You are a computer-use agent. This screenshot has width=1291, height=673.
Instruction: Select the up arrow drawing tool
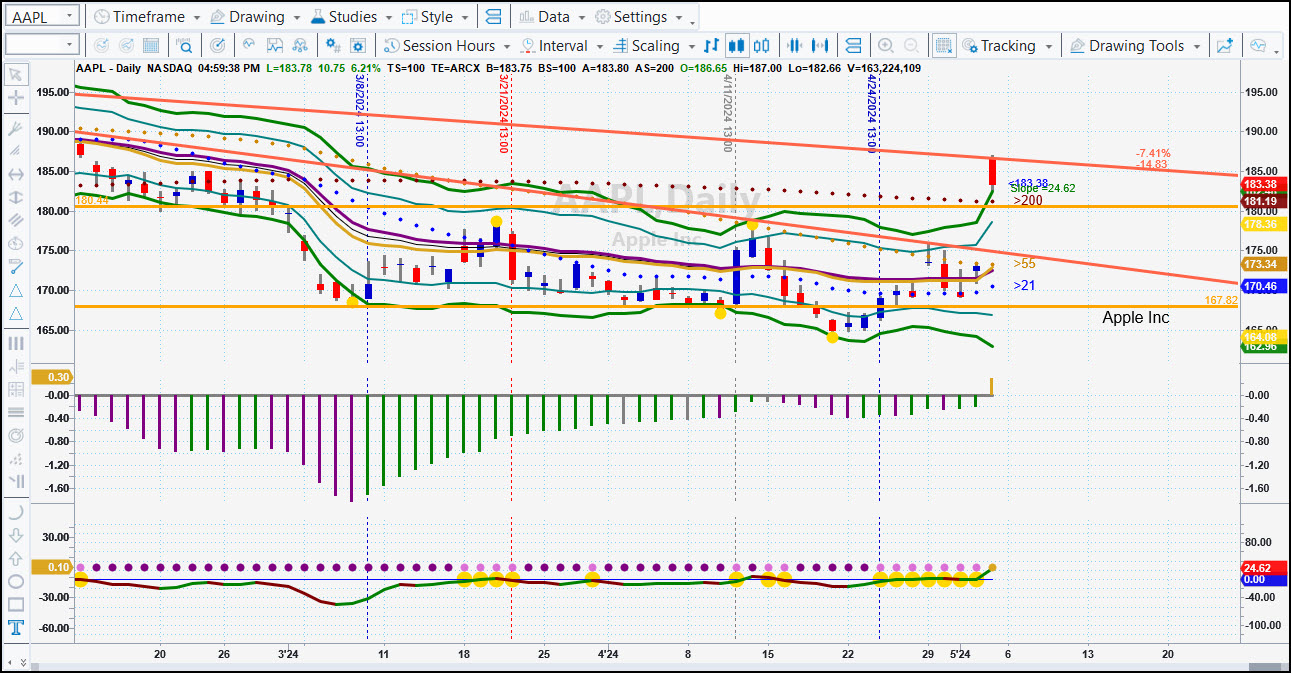pos(16,558)
